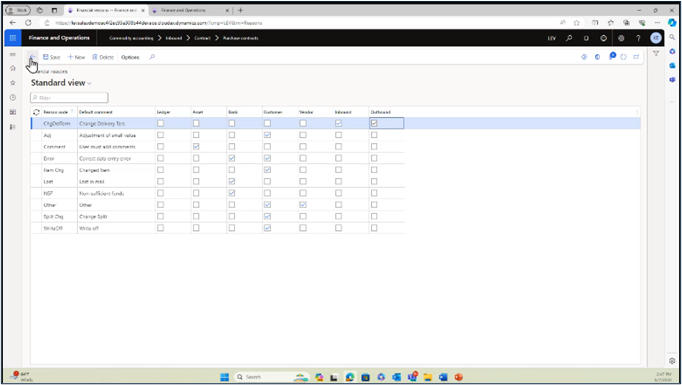The height and width of the screenshot is (385, 682).
Task: Open the Inbound breadcrumb item
Action: point(174,38)
